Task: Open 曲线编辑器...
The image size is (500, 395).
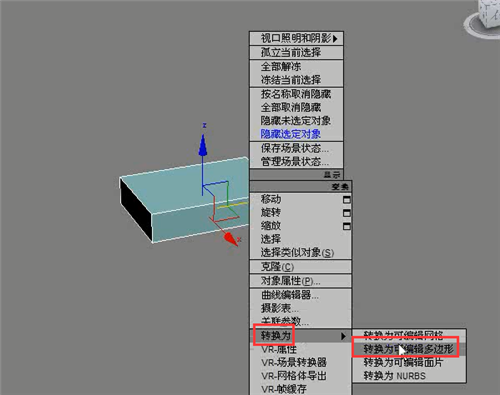Action: tap(301, 295)
